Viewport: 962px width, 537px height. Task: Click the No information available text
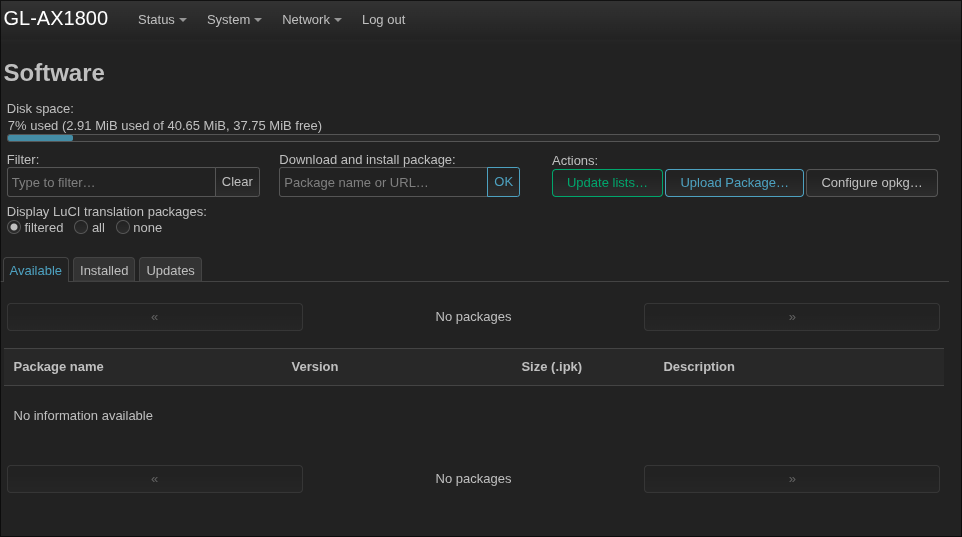[x=83, y=416]
